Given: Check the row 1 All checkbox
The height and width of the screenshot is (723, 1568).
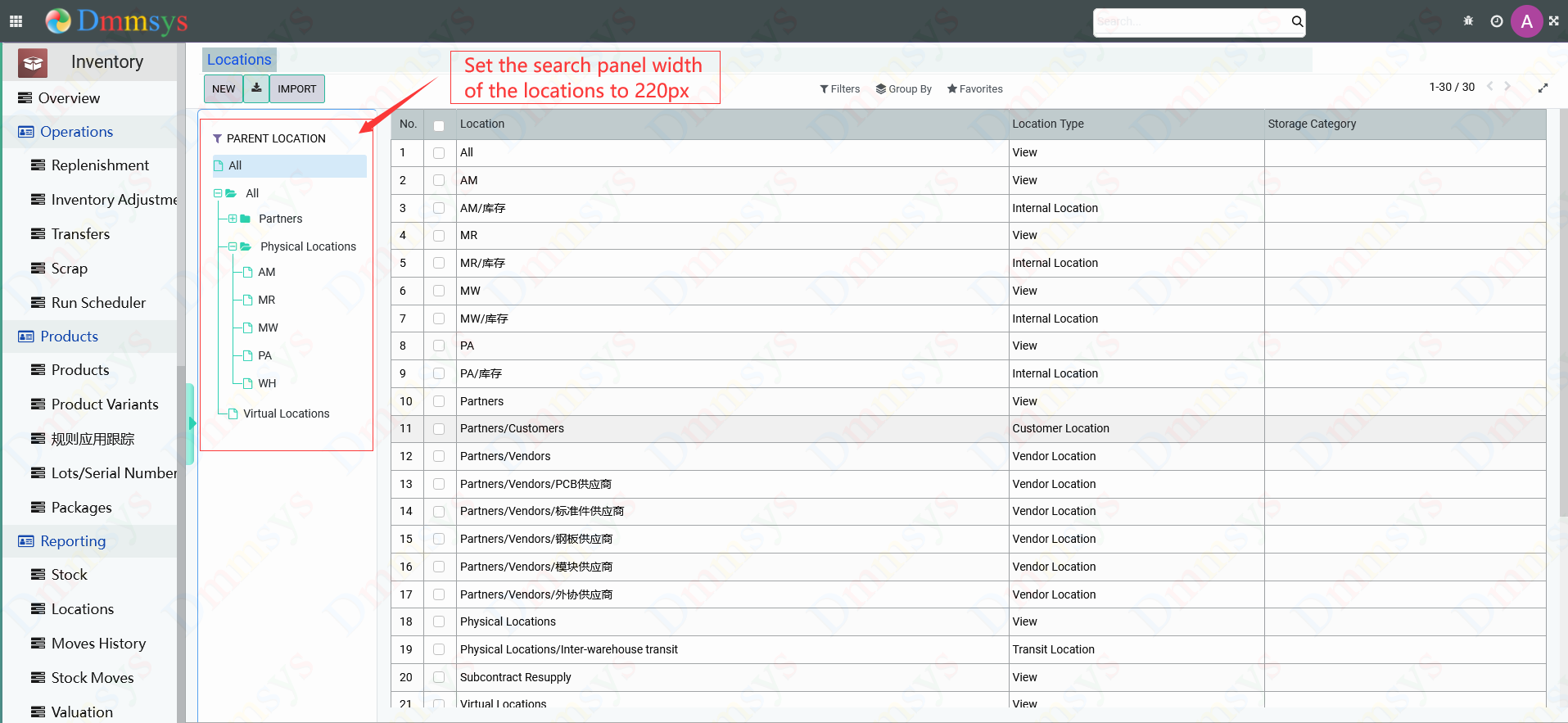Looking at the screenshot, I should (439, 153).
